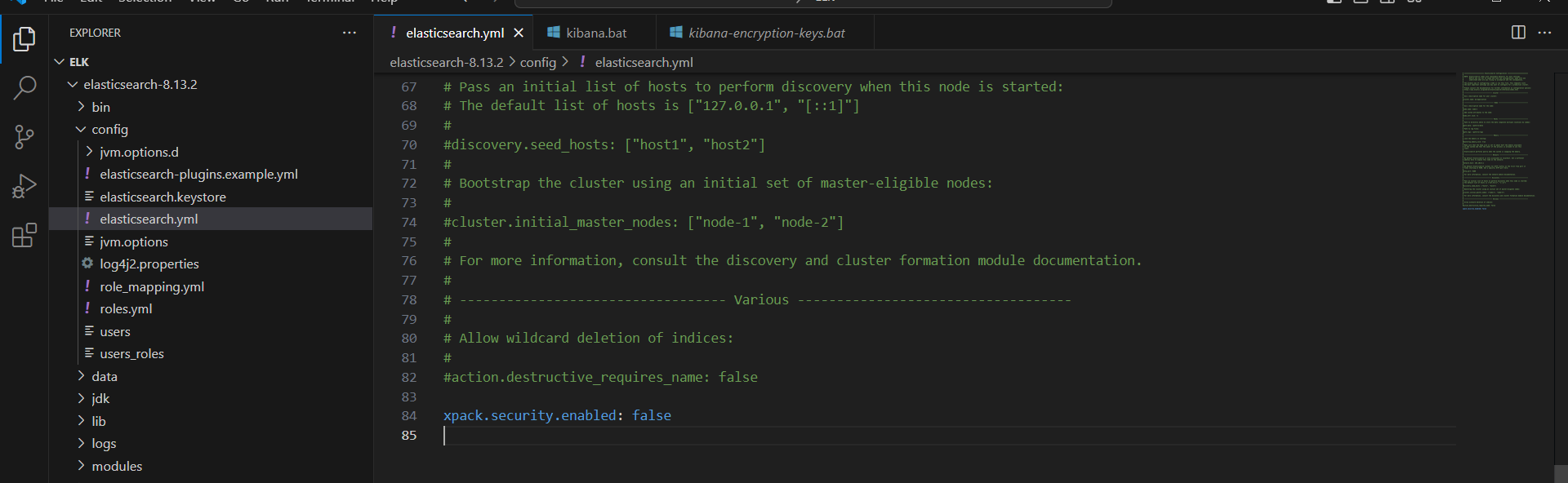
Task: Expand the jvm.options.d folder
Action: click(89, 152)
